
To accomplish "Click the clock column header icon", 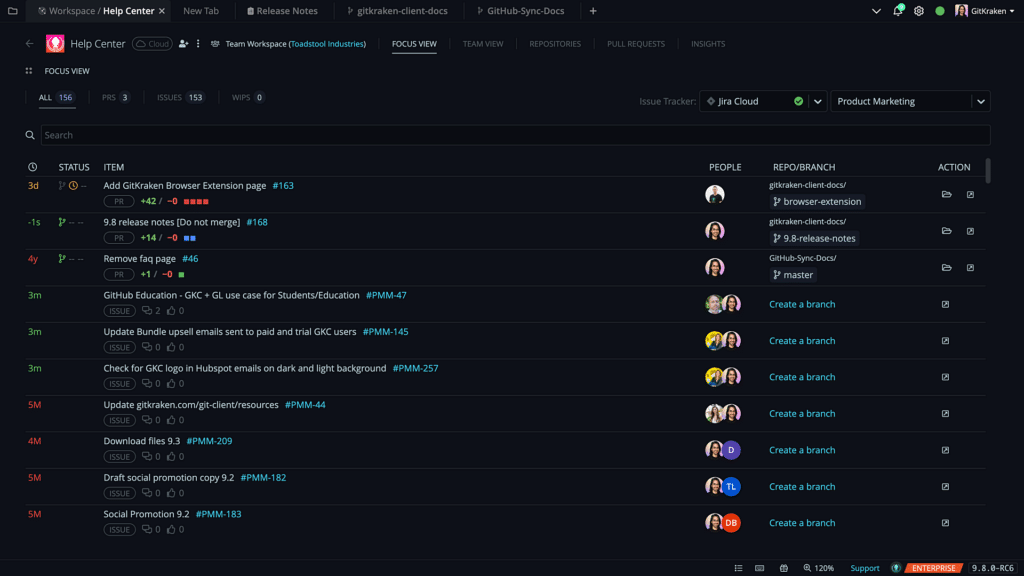I will click(x=33, y=167).
